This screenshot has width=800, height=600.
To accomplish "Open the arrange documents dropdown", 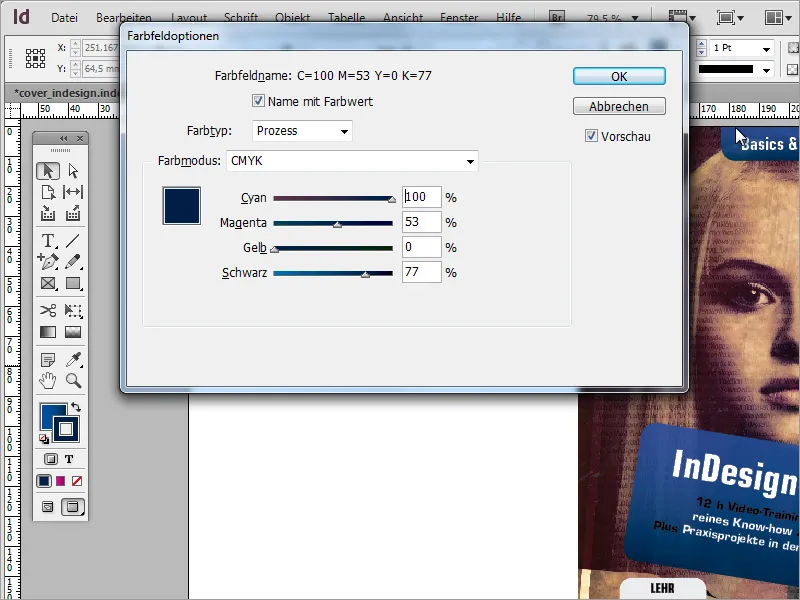I will click(x=778, y=18).
